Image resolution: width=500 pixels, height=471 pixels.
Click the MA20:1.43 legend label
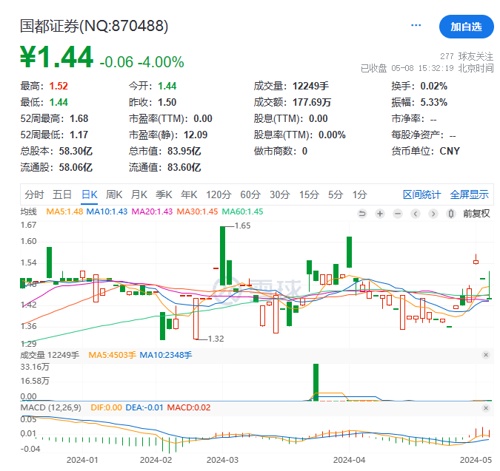coord(152,212)
